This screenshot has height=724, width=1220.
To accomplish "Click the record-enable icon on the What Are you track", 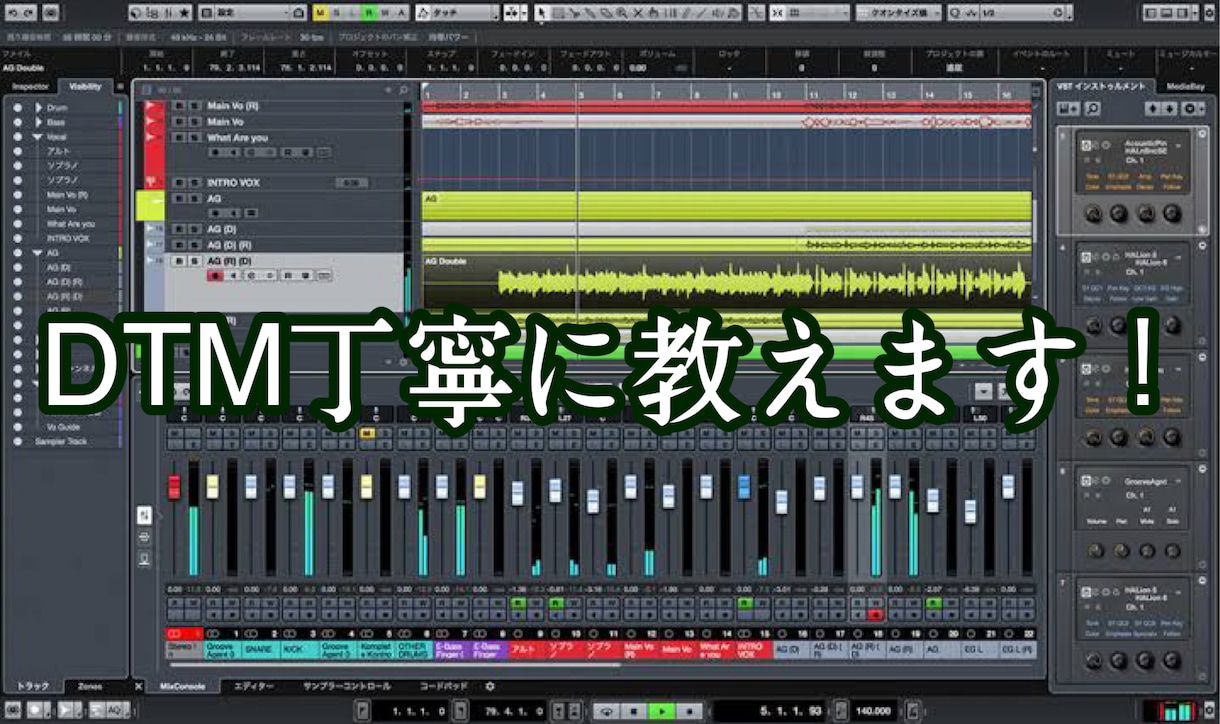I will (214, 153).
